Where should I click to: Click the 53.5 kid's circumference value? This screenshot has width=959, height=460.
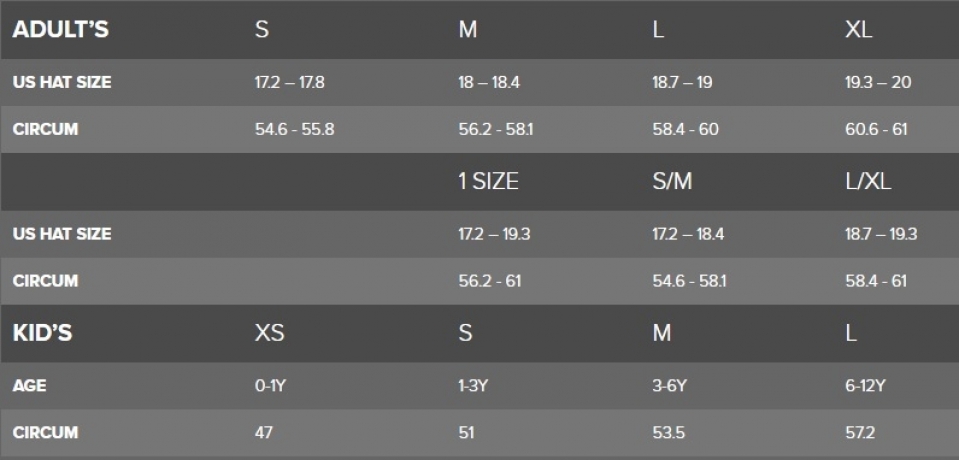click(x=668, y=432)
